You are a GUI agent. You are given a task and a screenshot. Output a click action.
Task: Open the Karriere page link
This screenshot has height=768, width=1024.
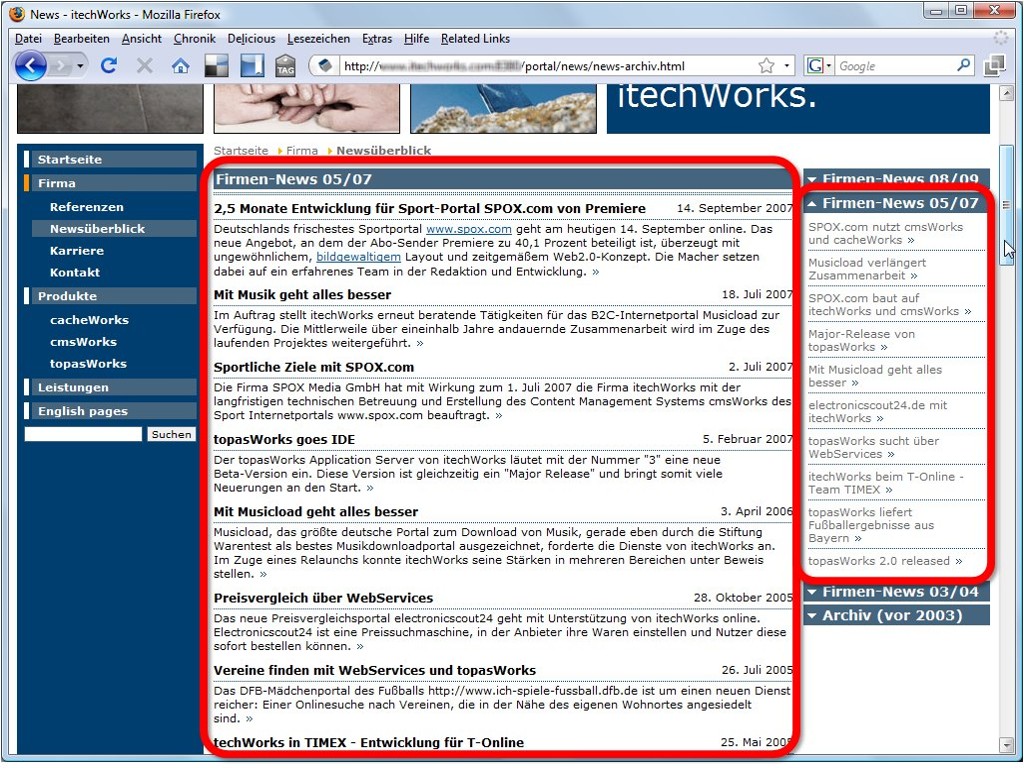coord(76,251)
